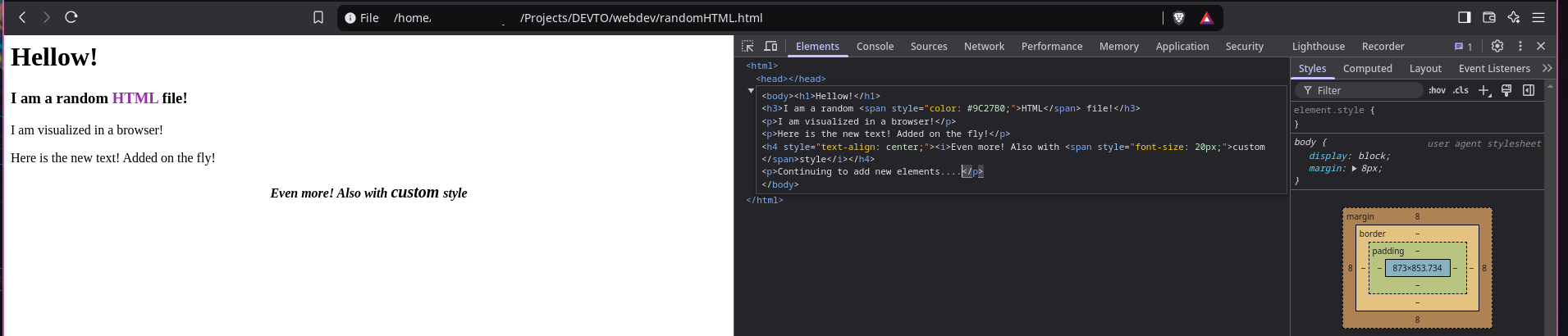Select the Layout sidebar tab
Image resolution: width=1568 pixels, height=336 pixels.
tap(1425, 69)
